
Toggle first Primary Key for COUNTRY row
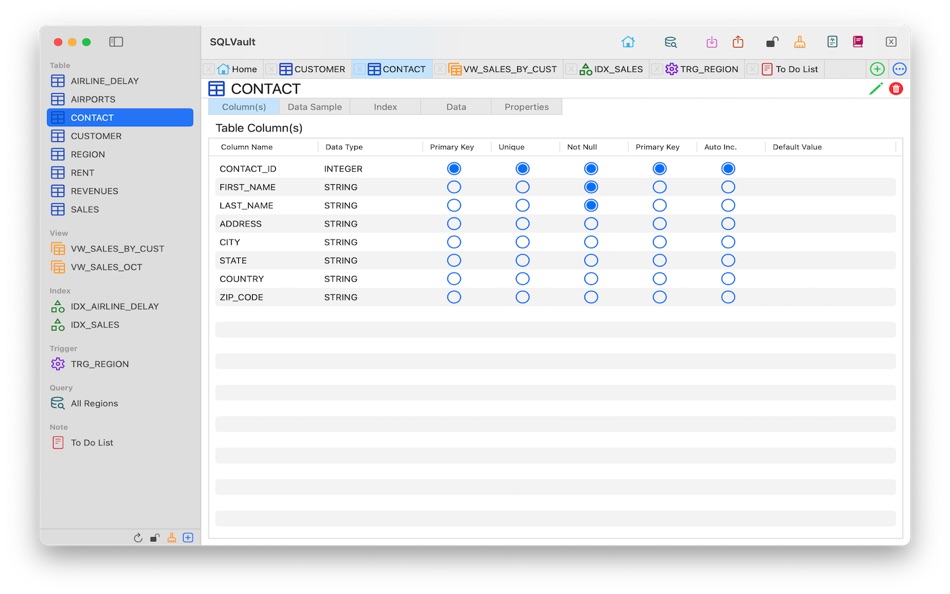pos(454,279)
